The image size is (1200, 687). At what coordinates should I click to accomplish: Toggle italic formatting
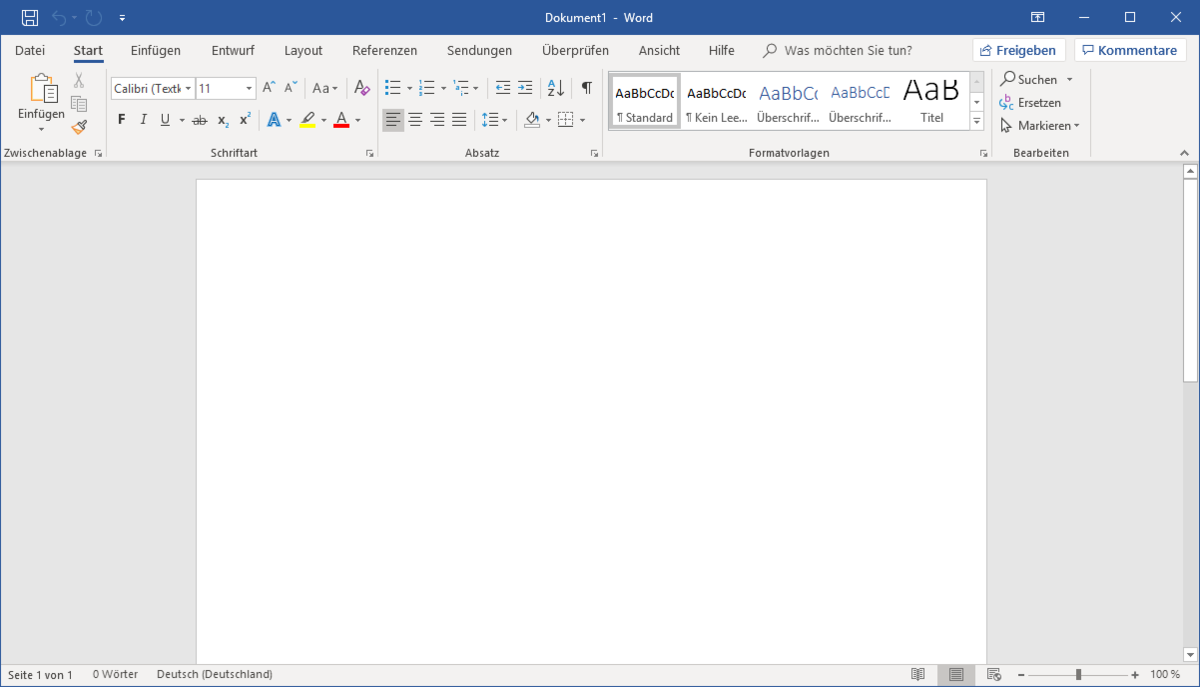click(x=143, y=120)
